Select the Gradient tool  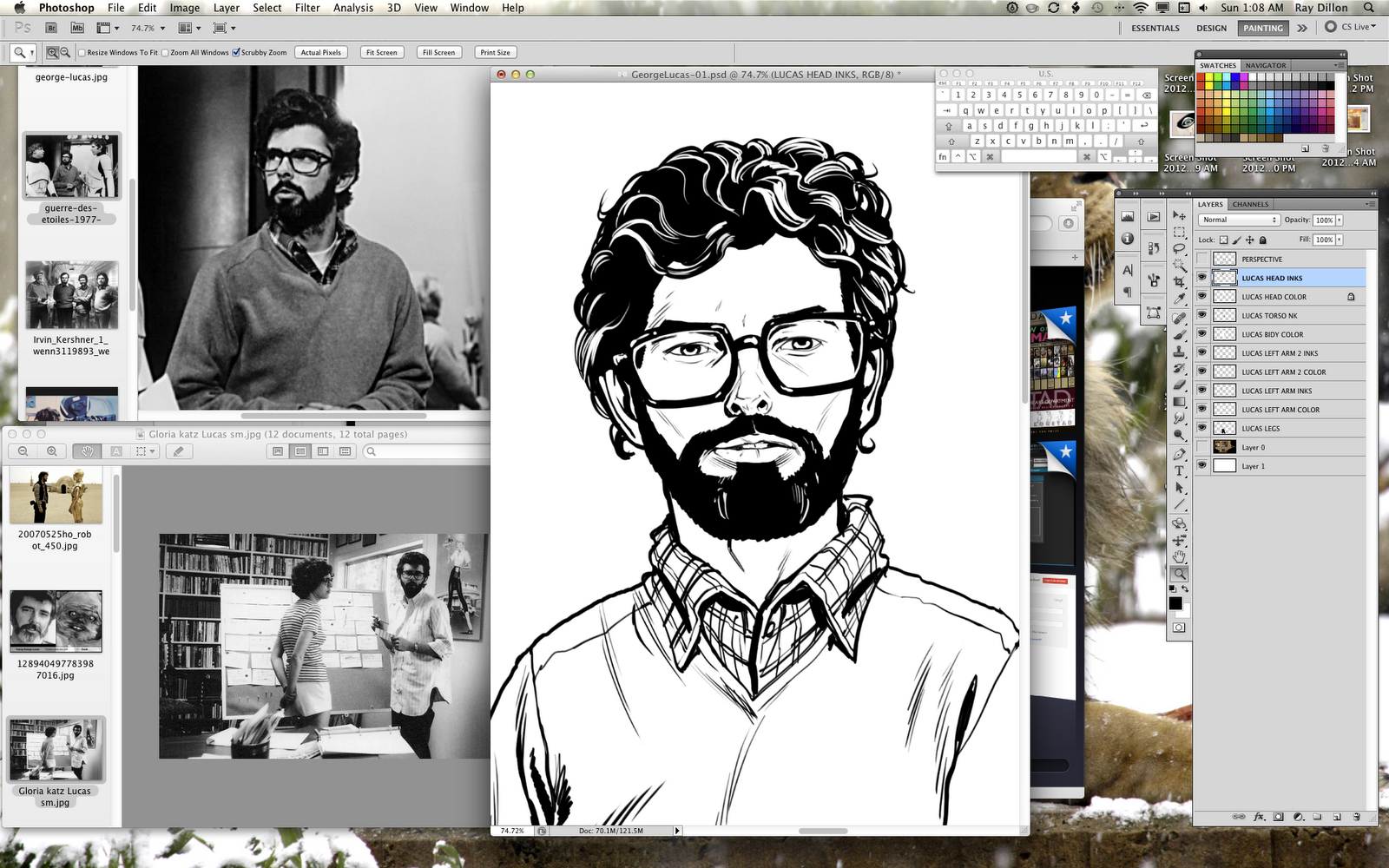click(x=1179, y=402)
